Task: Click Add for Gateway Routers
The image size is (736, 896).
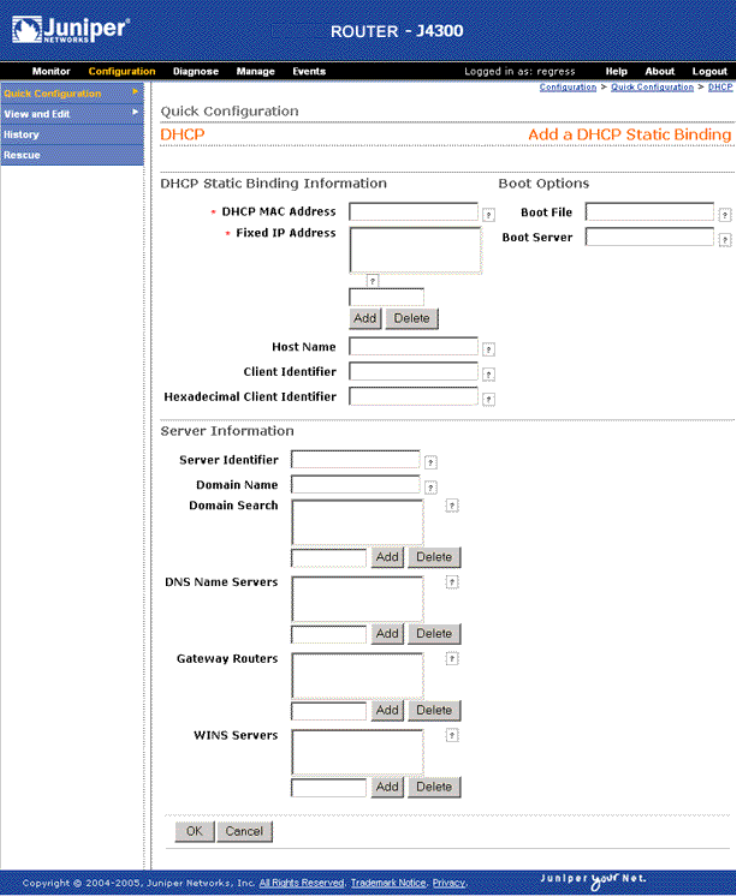Action: pyautogui.click(x=387, y=710)
